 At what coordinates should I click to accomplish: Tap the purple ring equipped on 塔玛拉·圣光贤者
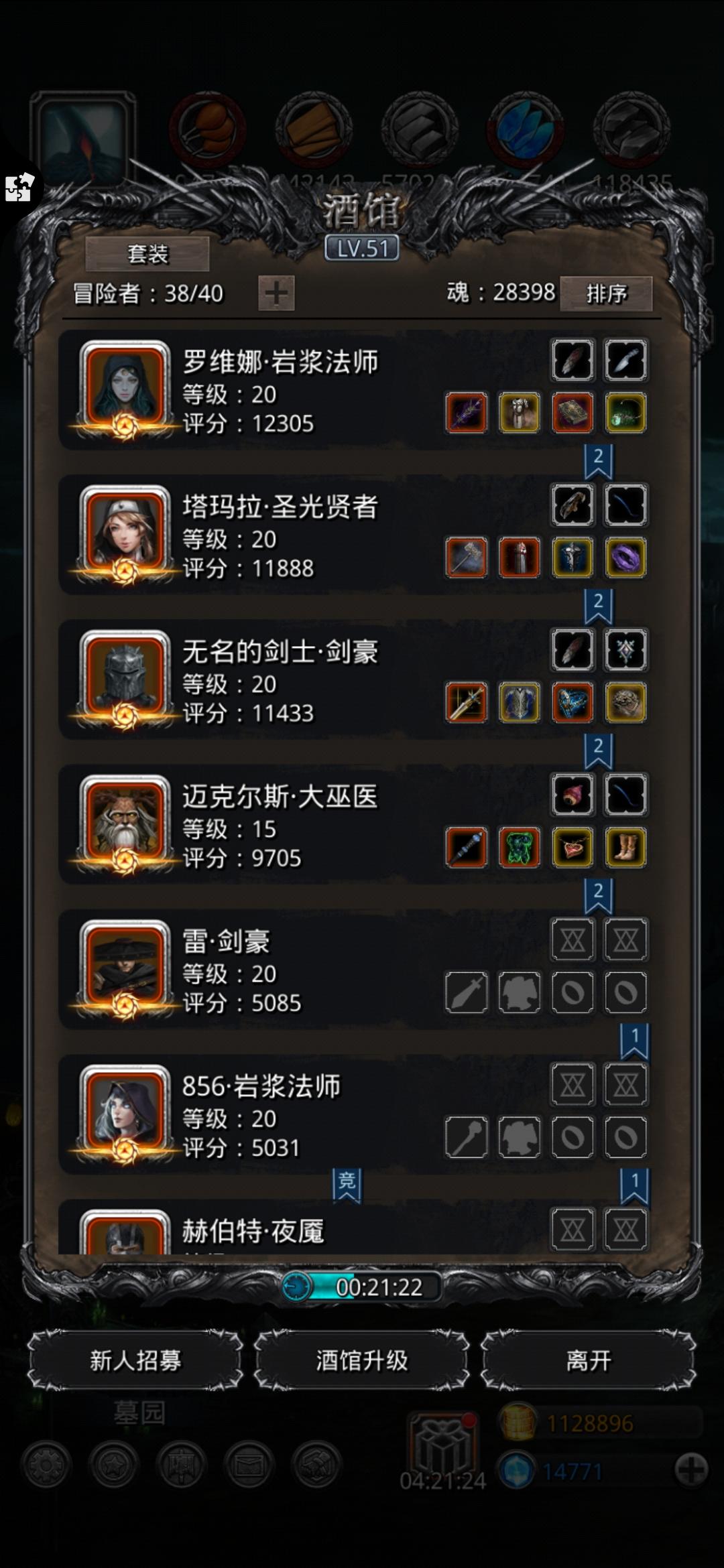tap(625, 558)
